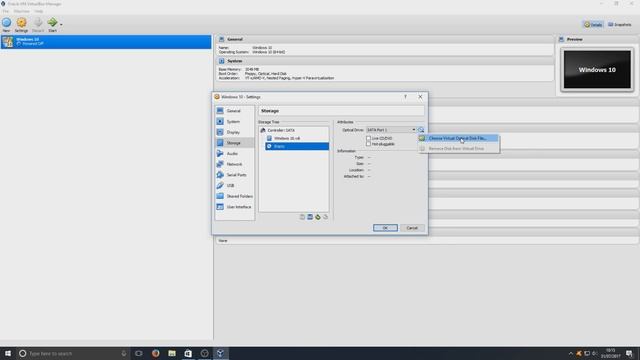Image resolution: width=640 pixels, height=360 pixels.
Task: Open the Store icon on the taskbar
Action: 188,353
